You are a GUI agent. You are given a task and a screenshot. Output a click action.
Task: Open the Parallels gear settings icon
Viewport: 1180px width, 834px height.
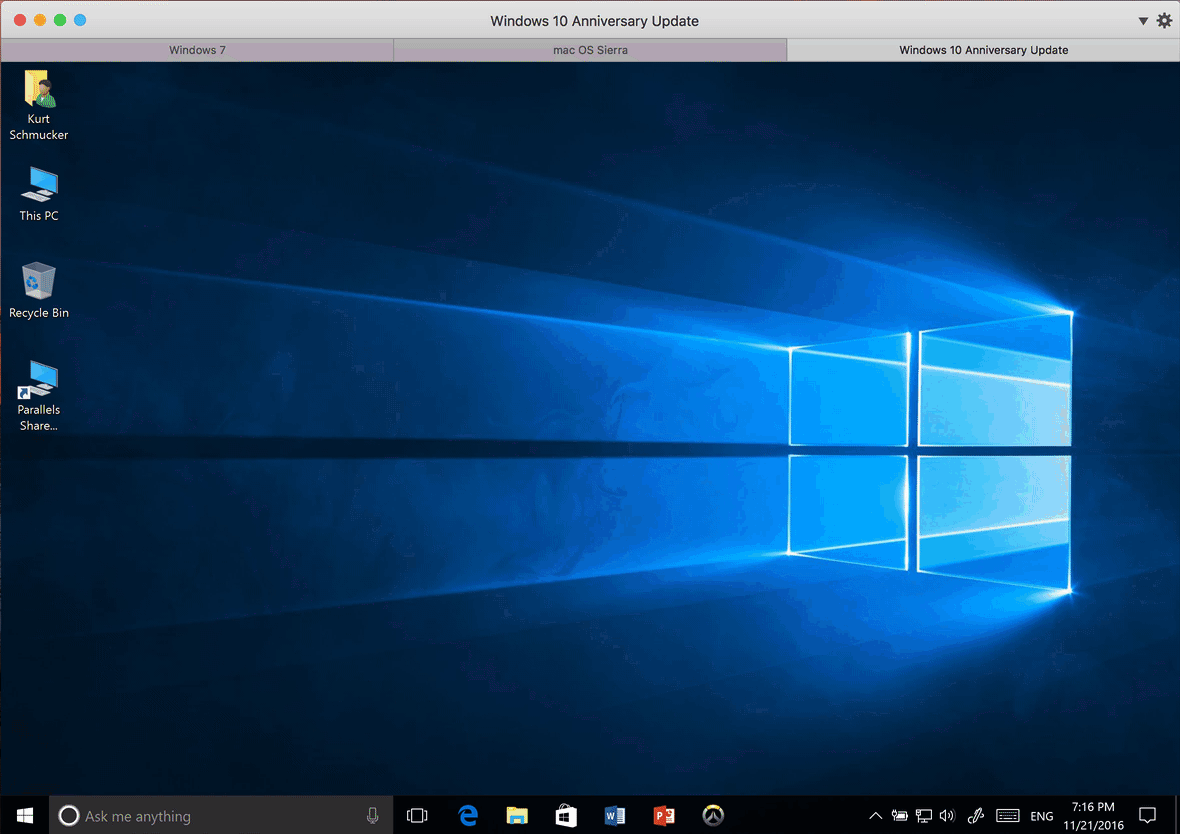pos(1164,21)
